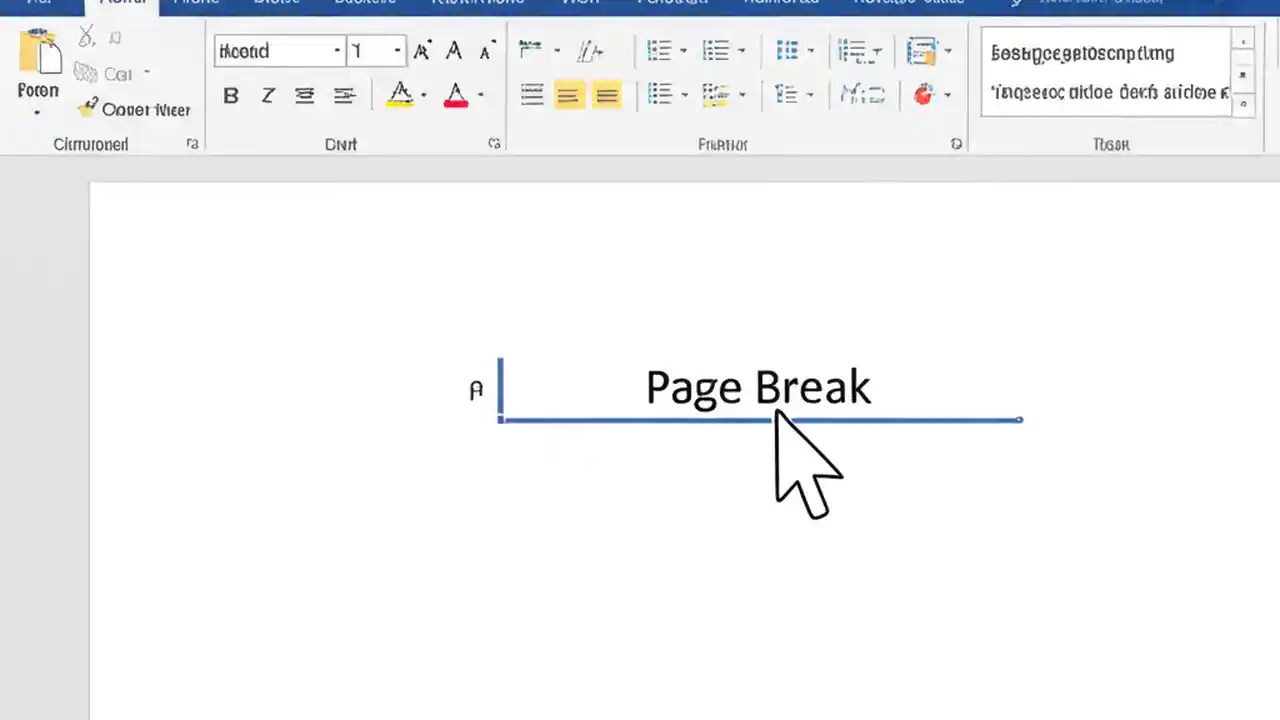Click the multilevel list icon
The height and width of the screenshot is (720, 1280).
tap(787, 51)
